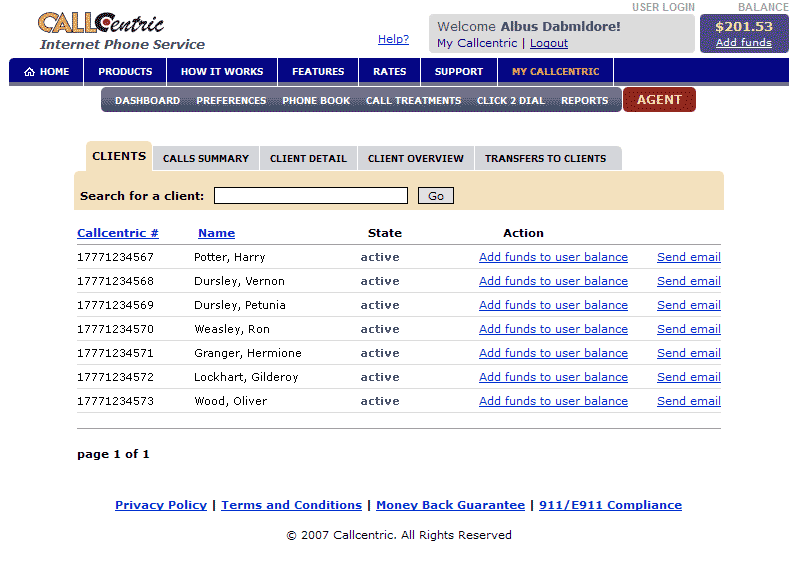Add funds to Ron Weasley's balance
The height and width of the screenshot is (576, 798).
click(x=553, y=329)
